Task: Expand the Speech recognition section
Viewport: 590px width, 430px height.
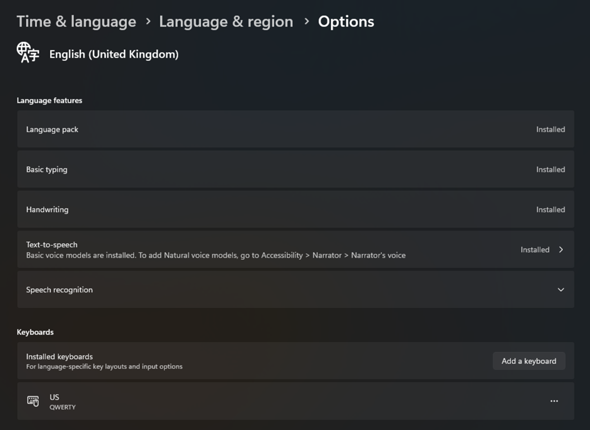Action: 561,290
